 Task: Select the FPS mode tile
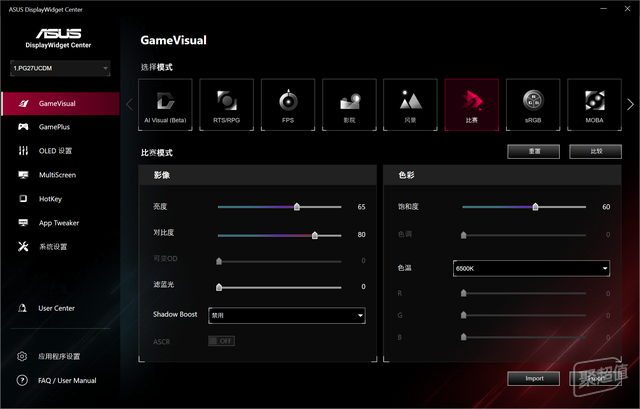tap(288, 105)
